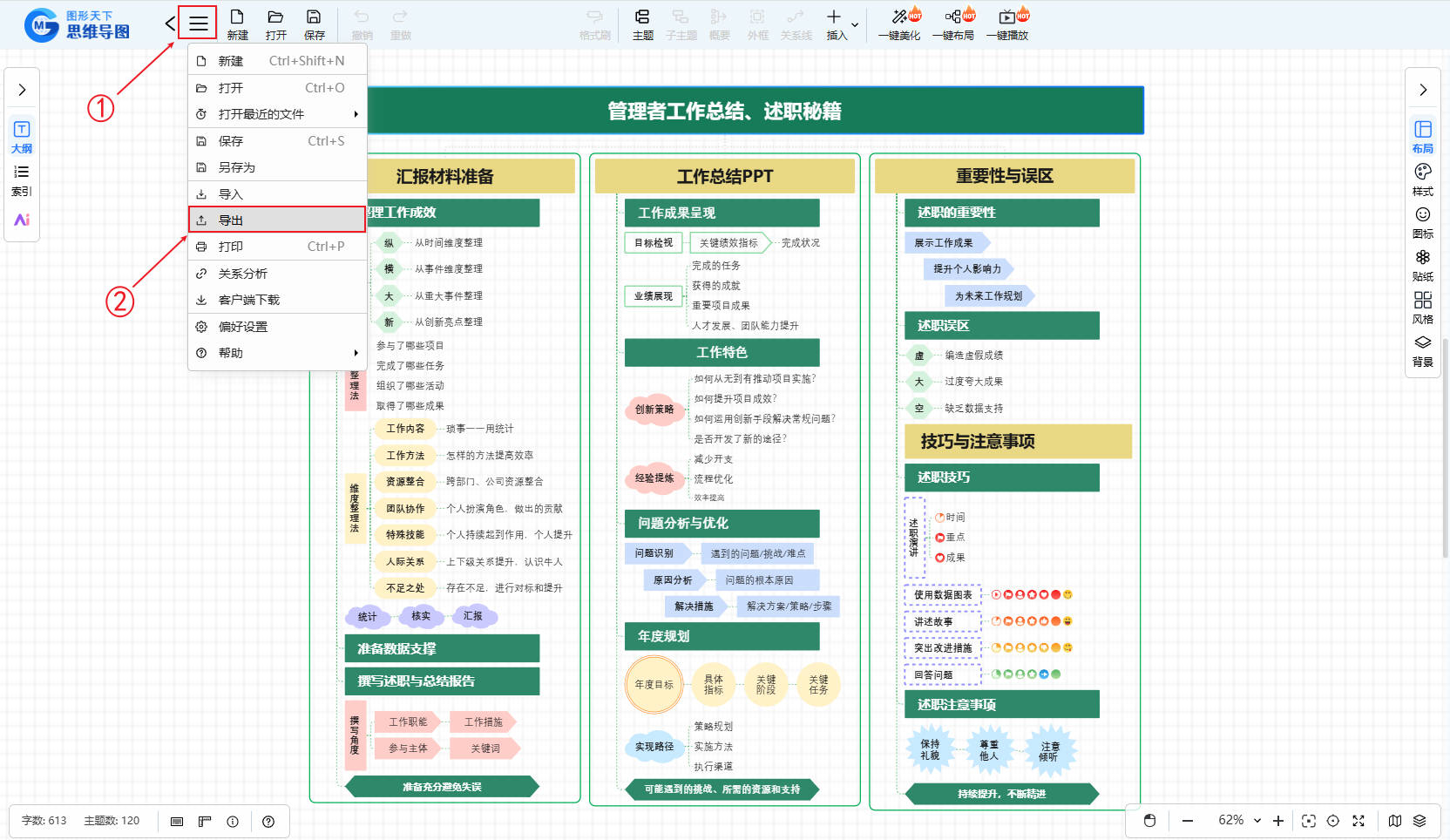Select the title node 管理者工作总结、述职秘籍

point(723,111)
